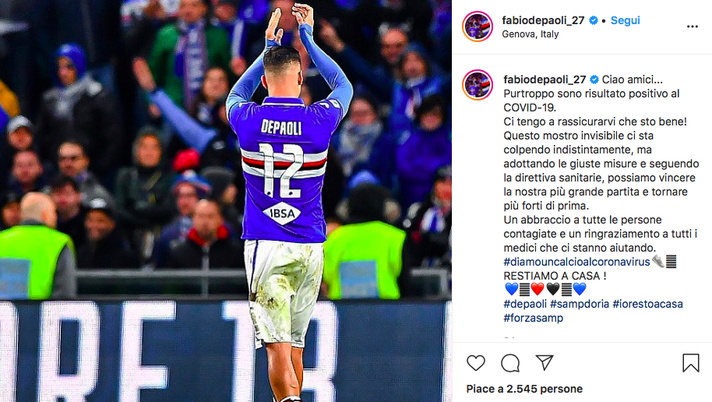Viewport: 712px width, 402px height.
Task: Like the post with heart icon
Action: pyautogui.click(x=475, y=363)
